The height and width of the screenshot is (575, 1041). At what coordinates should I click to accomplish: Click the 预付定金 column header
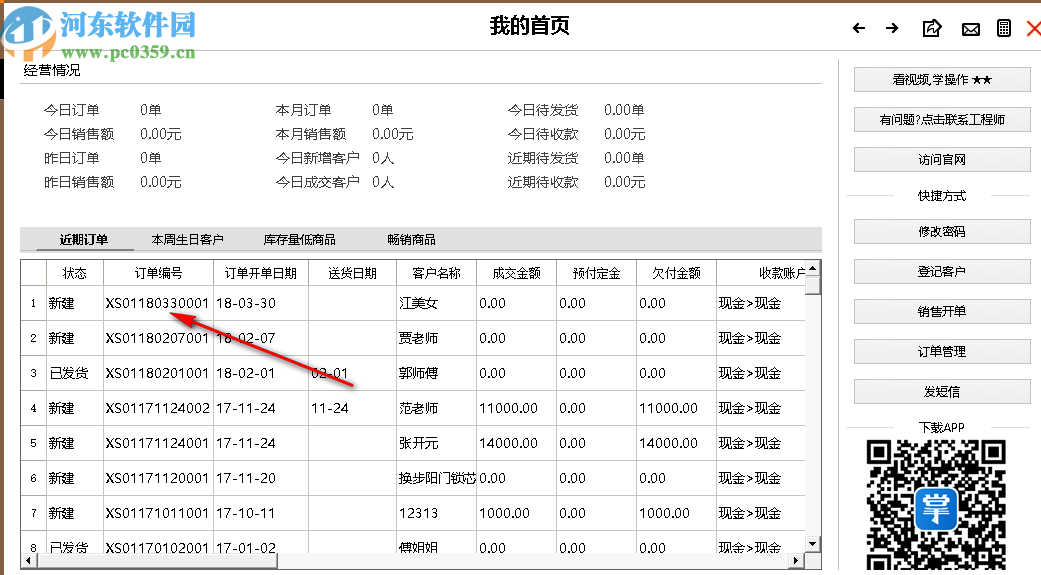596,273
